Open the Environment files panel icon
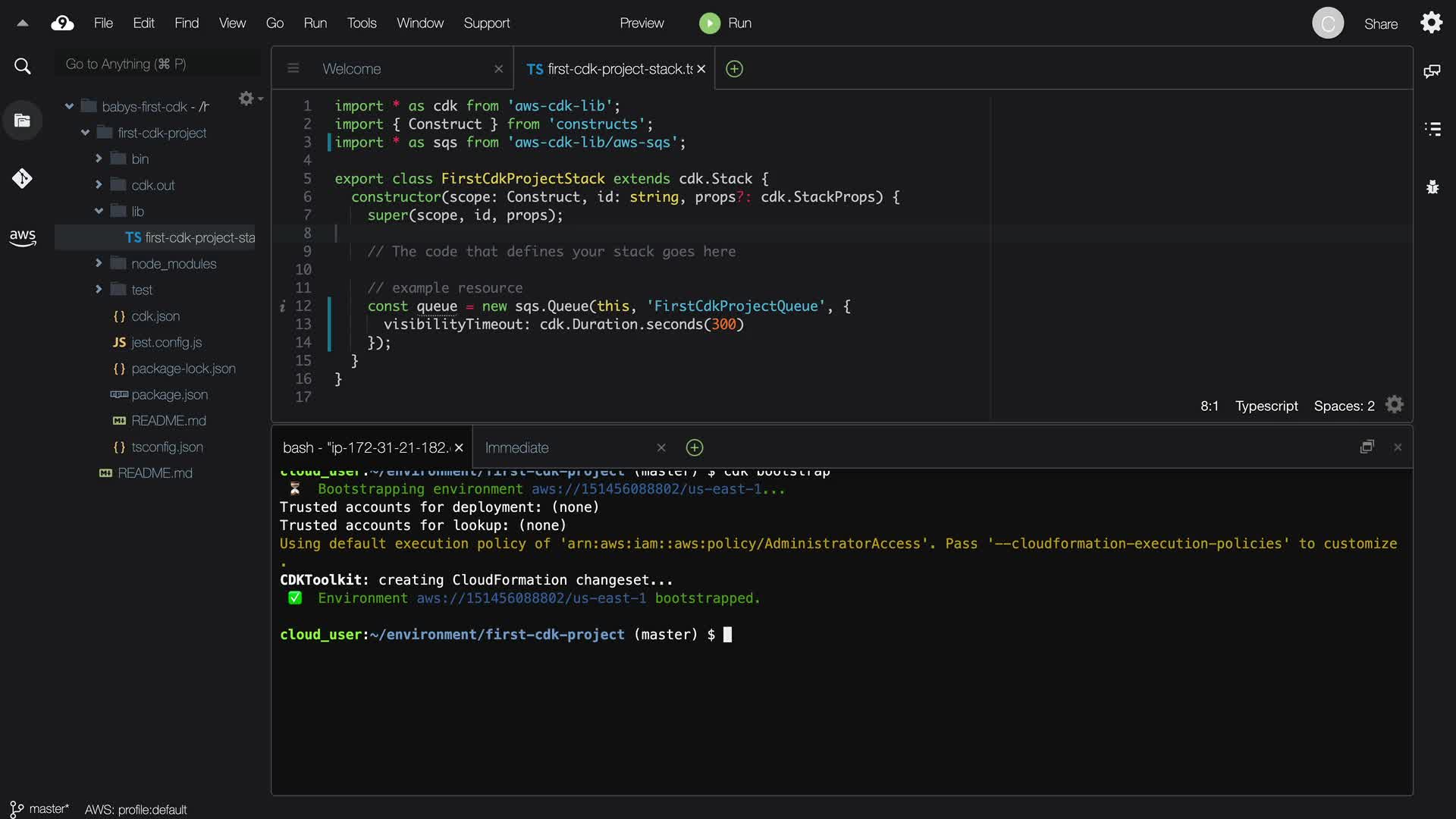This screenshot has height=819, width=1456. pos(22,121)
